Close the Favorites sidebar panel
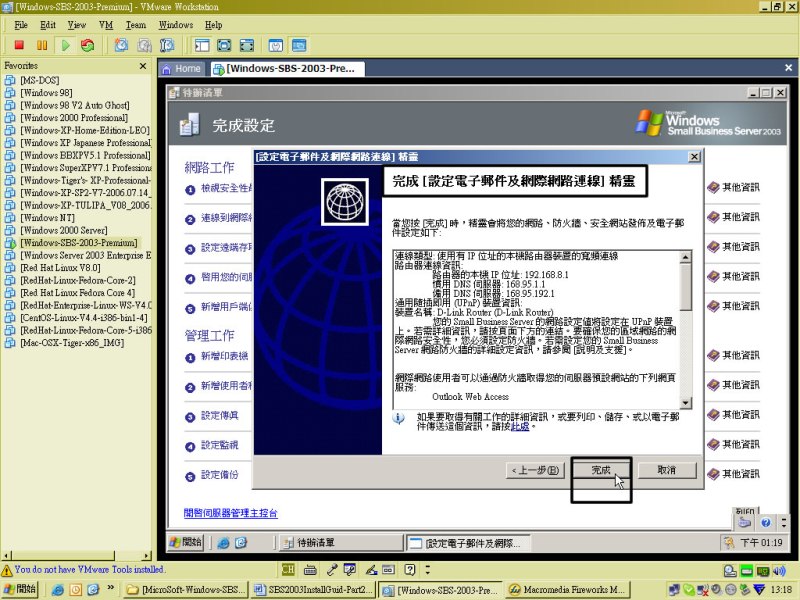Screen dimensions: 800x600 click(x=143, y=66)
